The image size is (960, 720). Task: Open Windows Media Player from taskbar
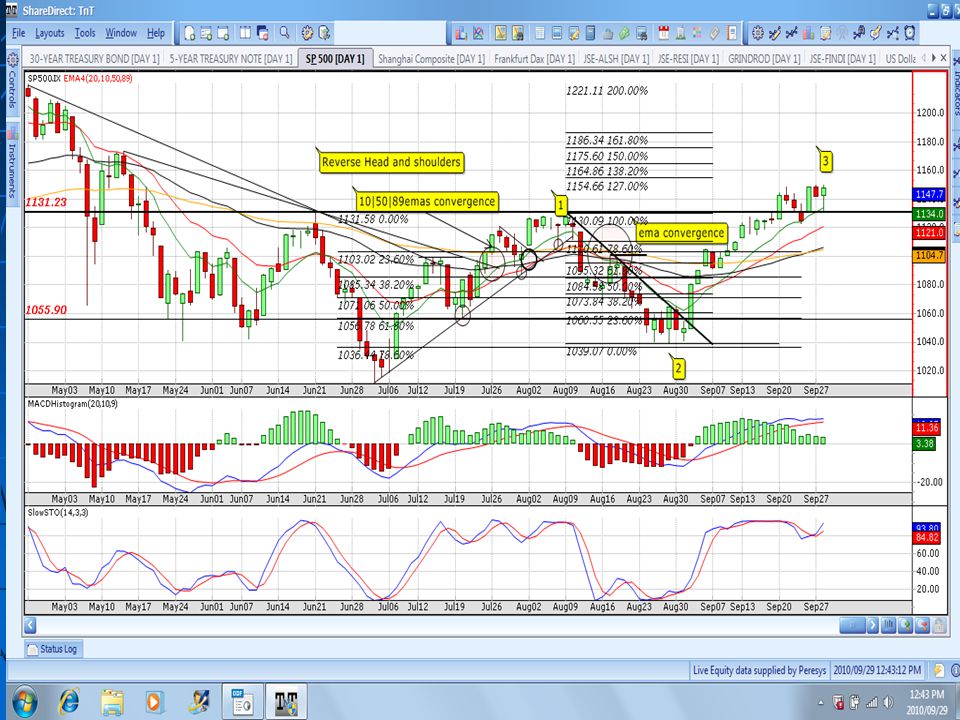pos(155,702)
